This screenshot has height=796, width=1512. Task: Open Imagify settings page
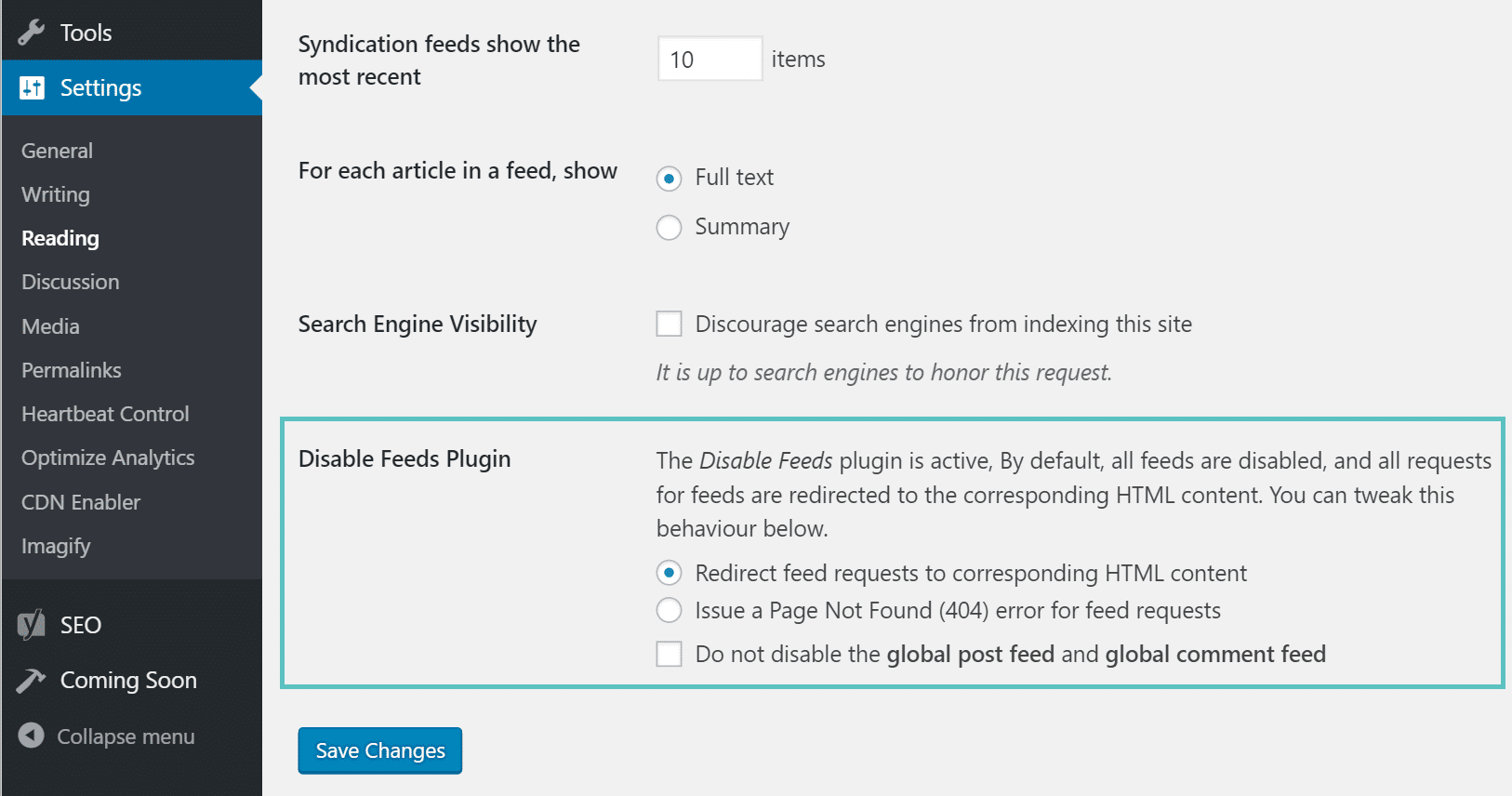(x=56, y=546)
